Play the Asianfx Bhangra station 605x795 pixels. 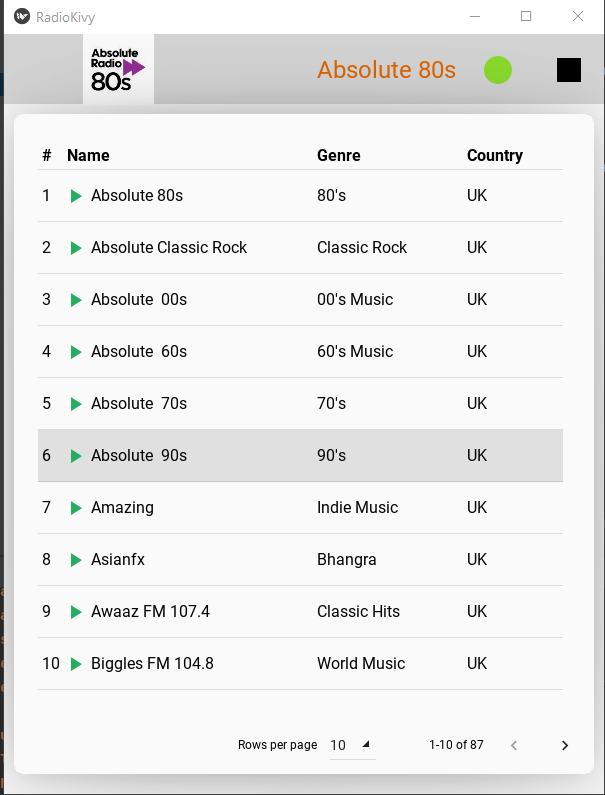coord(76,560)
